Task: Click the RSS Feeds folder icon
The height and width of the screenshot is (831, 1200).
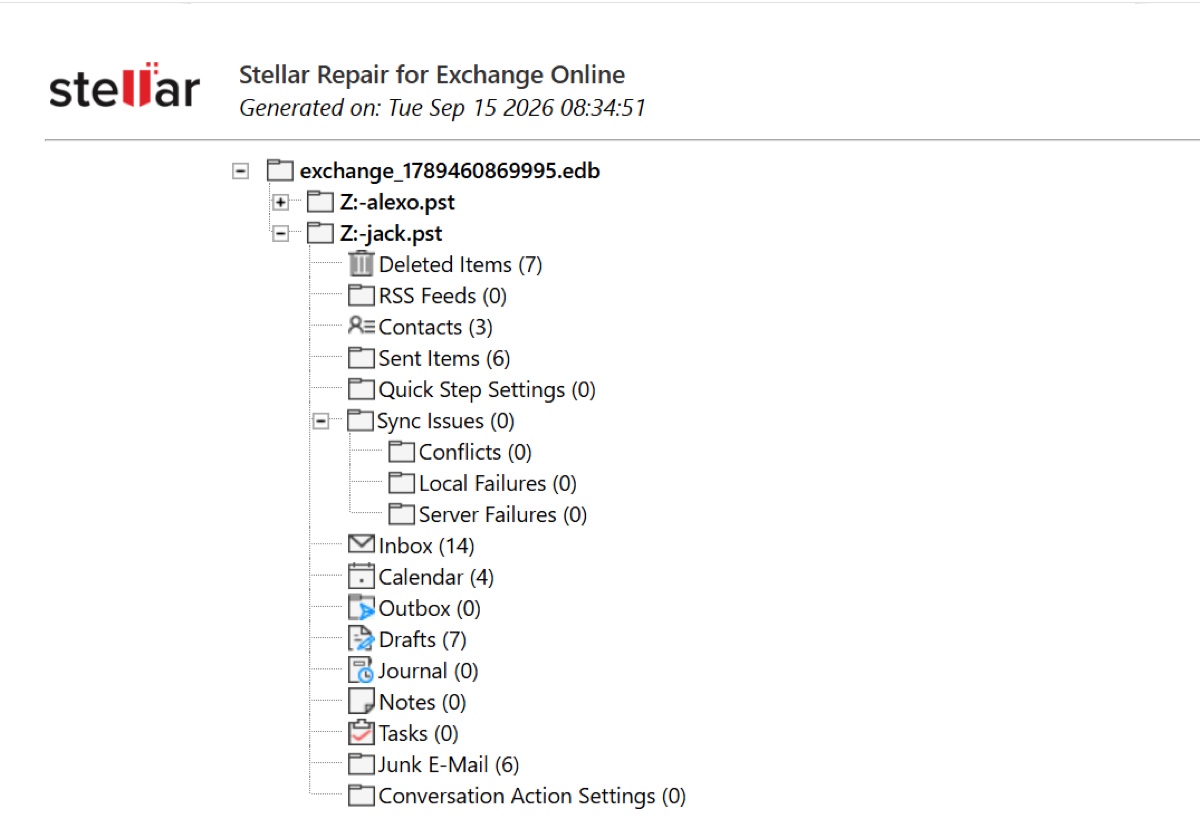Action: tap(361, 296)
